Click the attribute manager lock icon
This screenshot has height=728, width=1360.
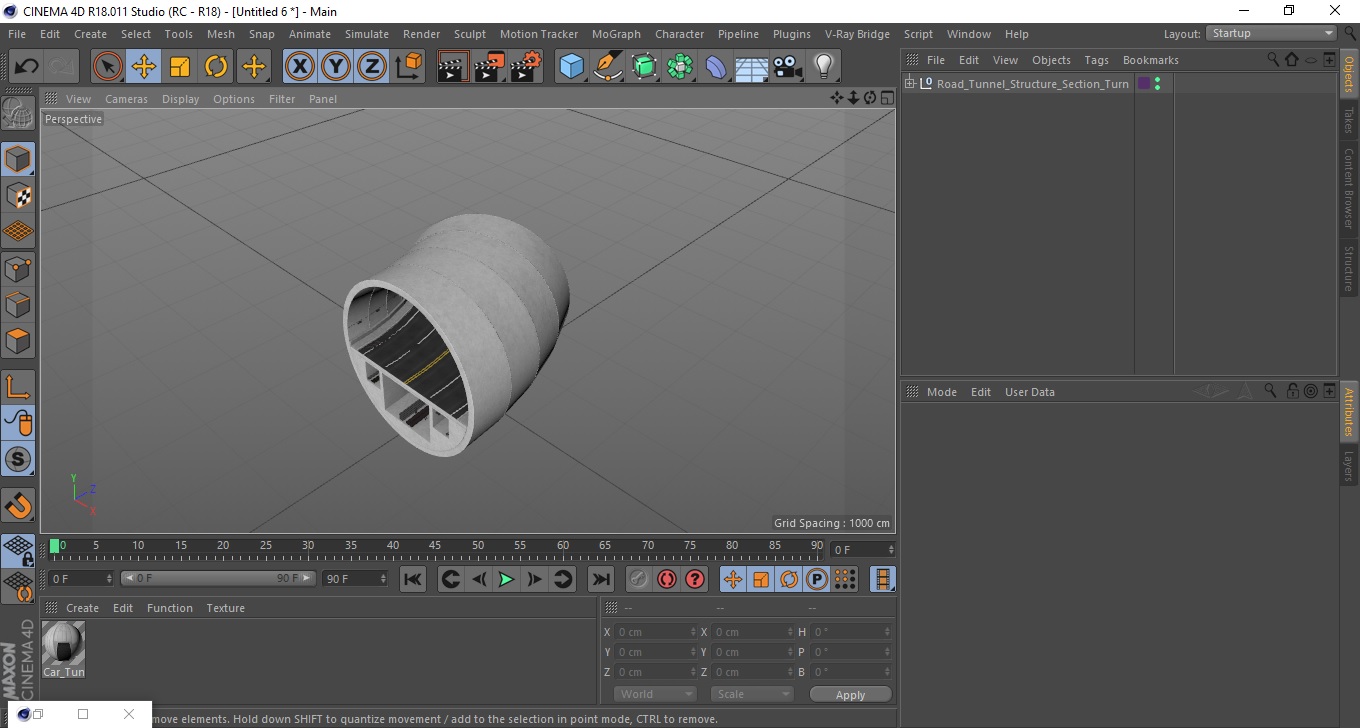click(1292, 391)
